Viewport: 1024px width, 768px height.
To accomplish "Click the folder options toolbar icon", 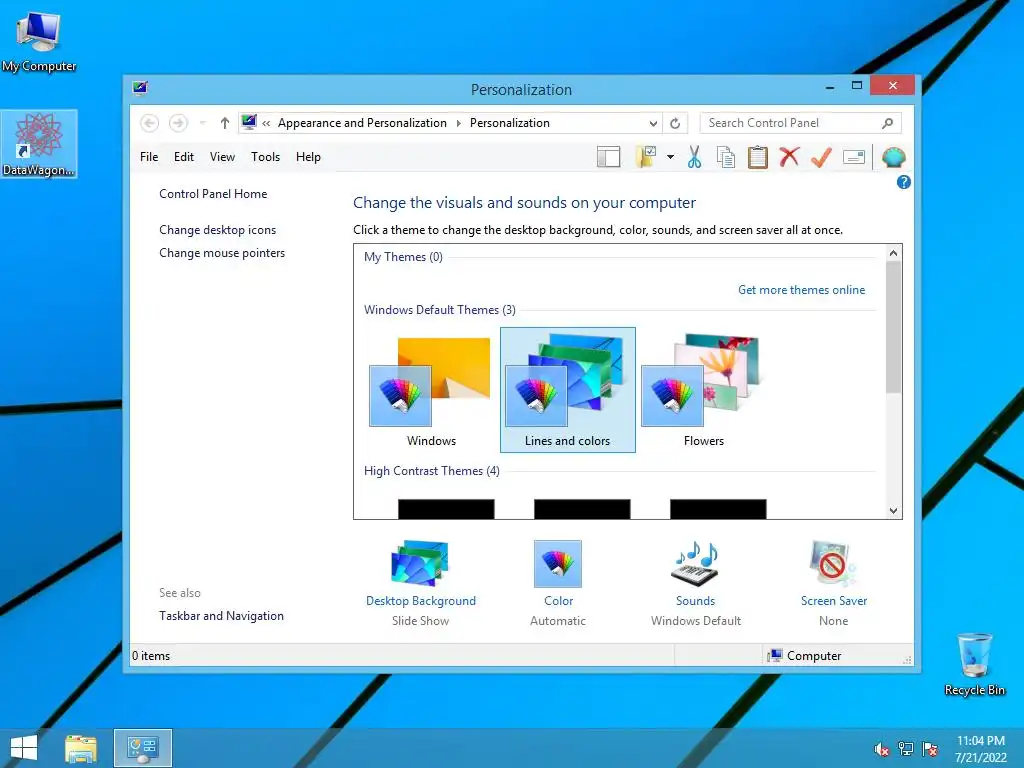I will click(646, 157).
